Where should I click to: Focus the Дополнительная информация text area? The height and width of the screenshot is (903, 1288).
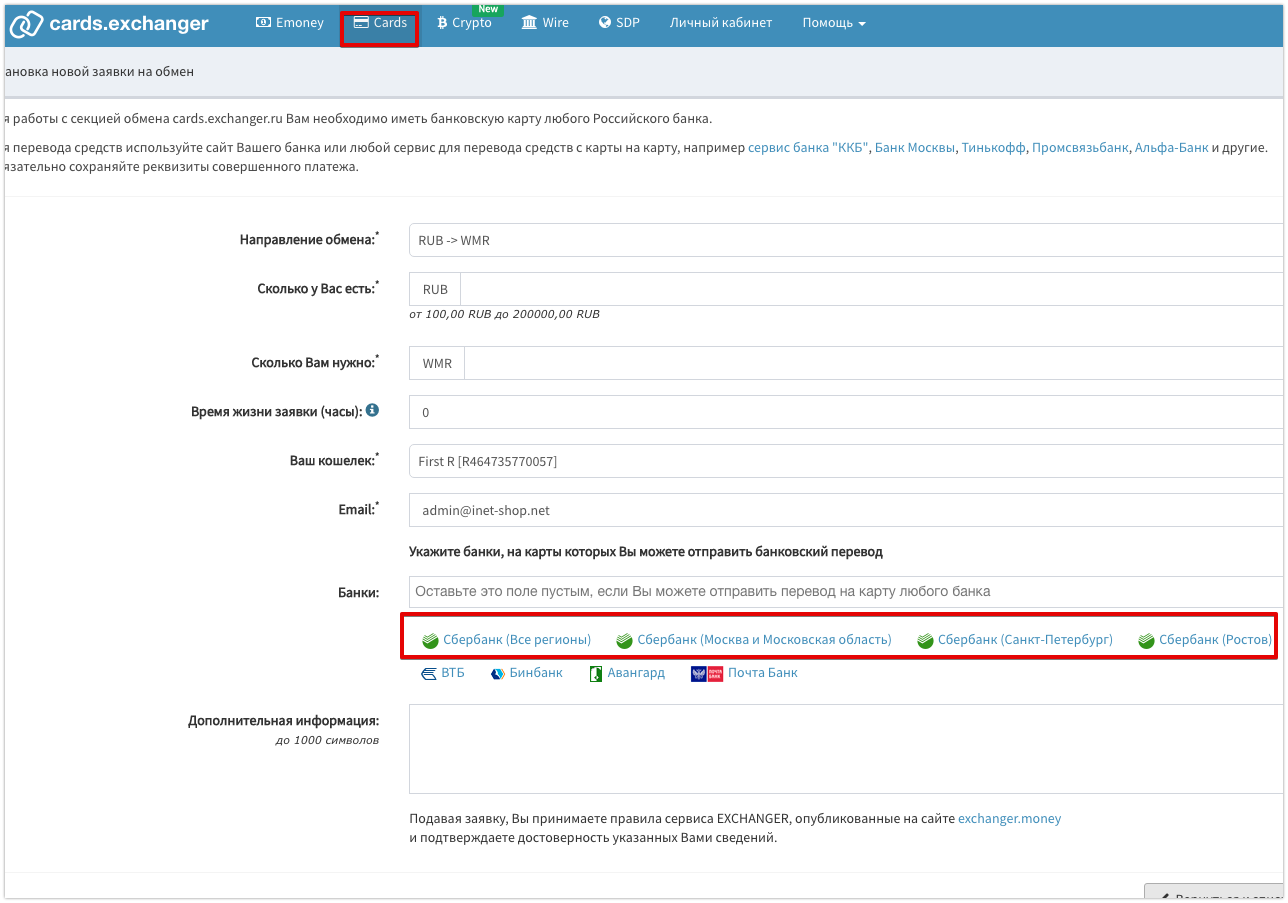[846, 749]
